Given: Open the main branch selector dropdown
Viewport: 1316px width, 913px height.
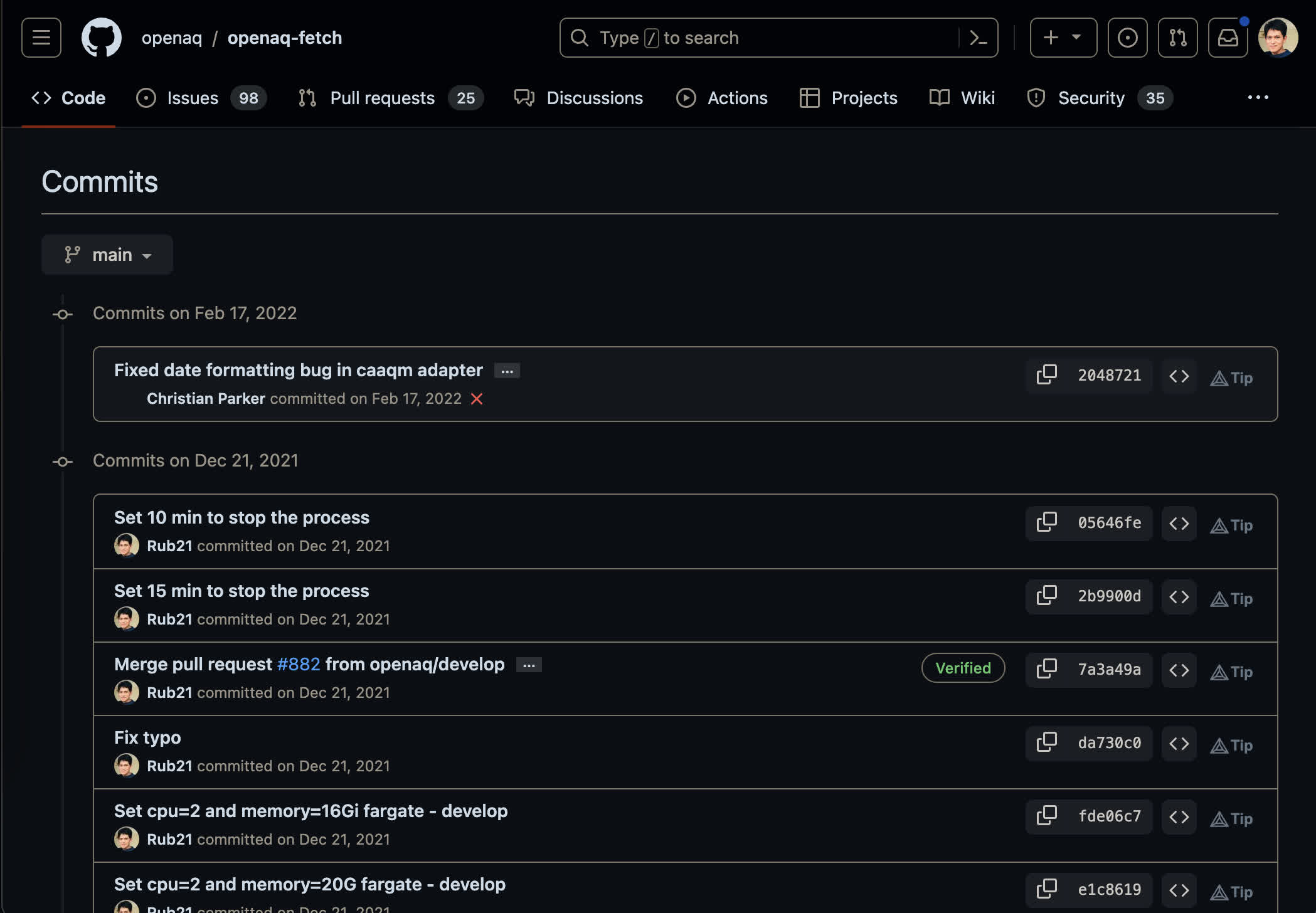Looking at the screenshot, I should [107, 255].
